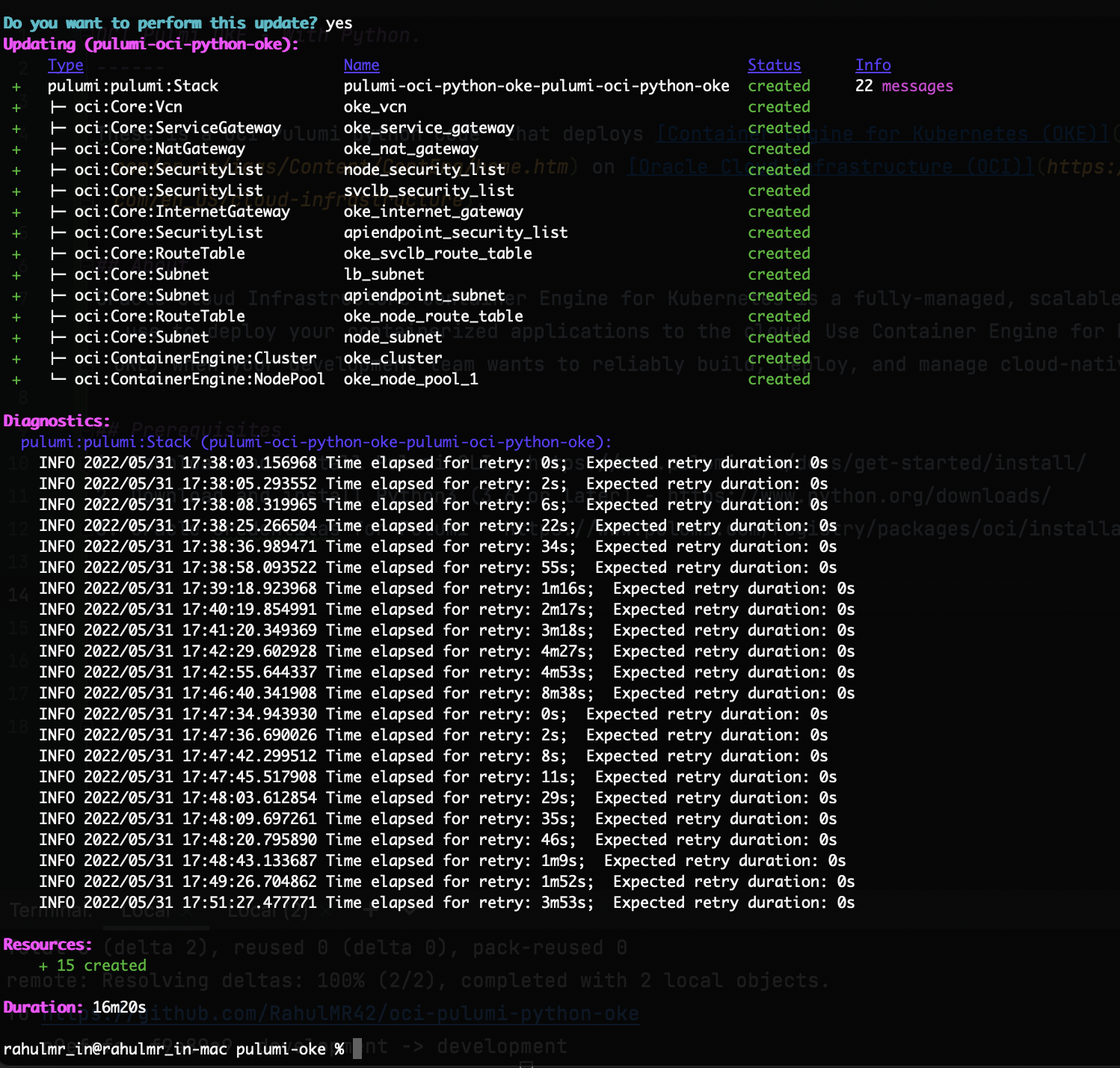Click the Resources: heading
Viewport: 1120px width, 1068px height.
point(48,945)
